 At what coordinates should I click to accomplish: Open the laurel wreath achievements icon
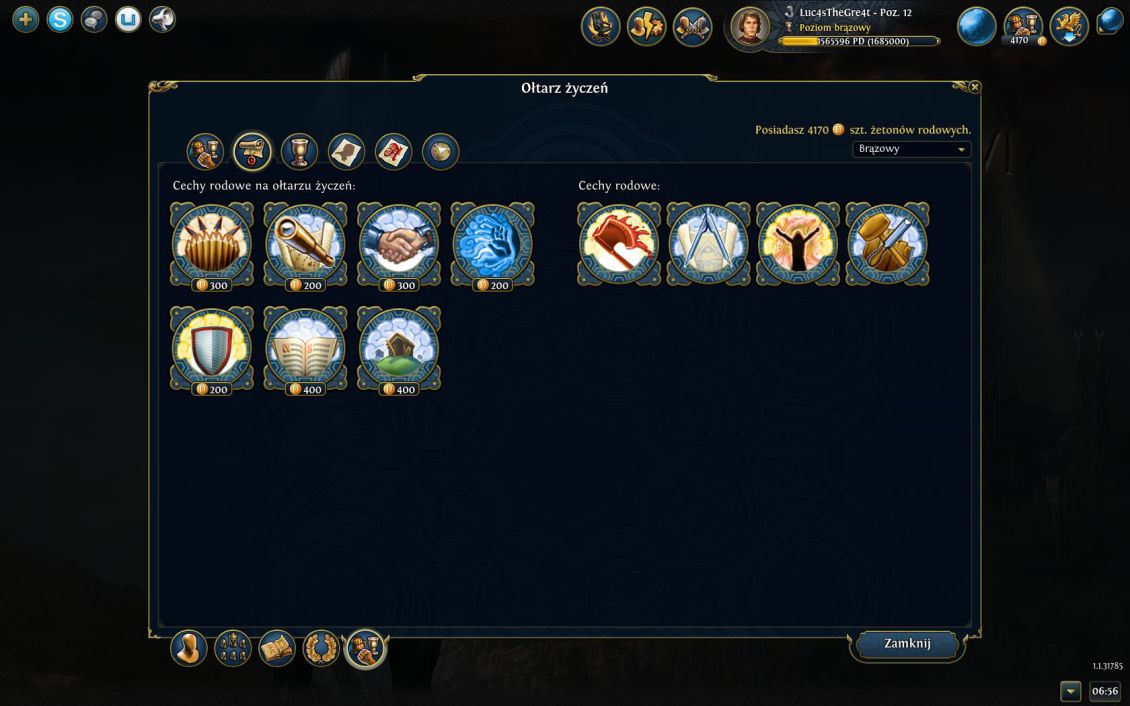click(321, 648)
